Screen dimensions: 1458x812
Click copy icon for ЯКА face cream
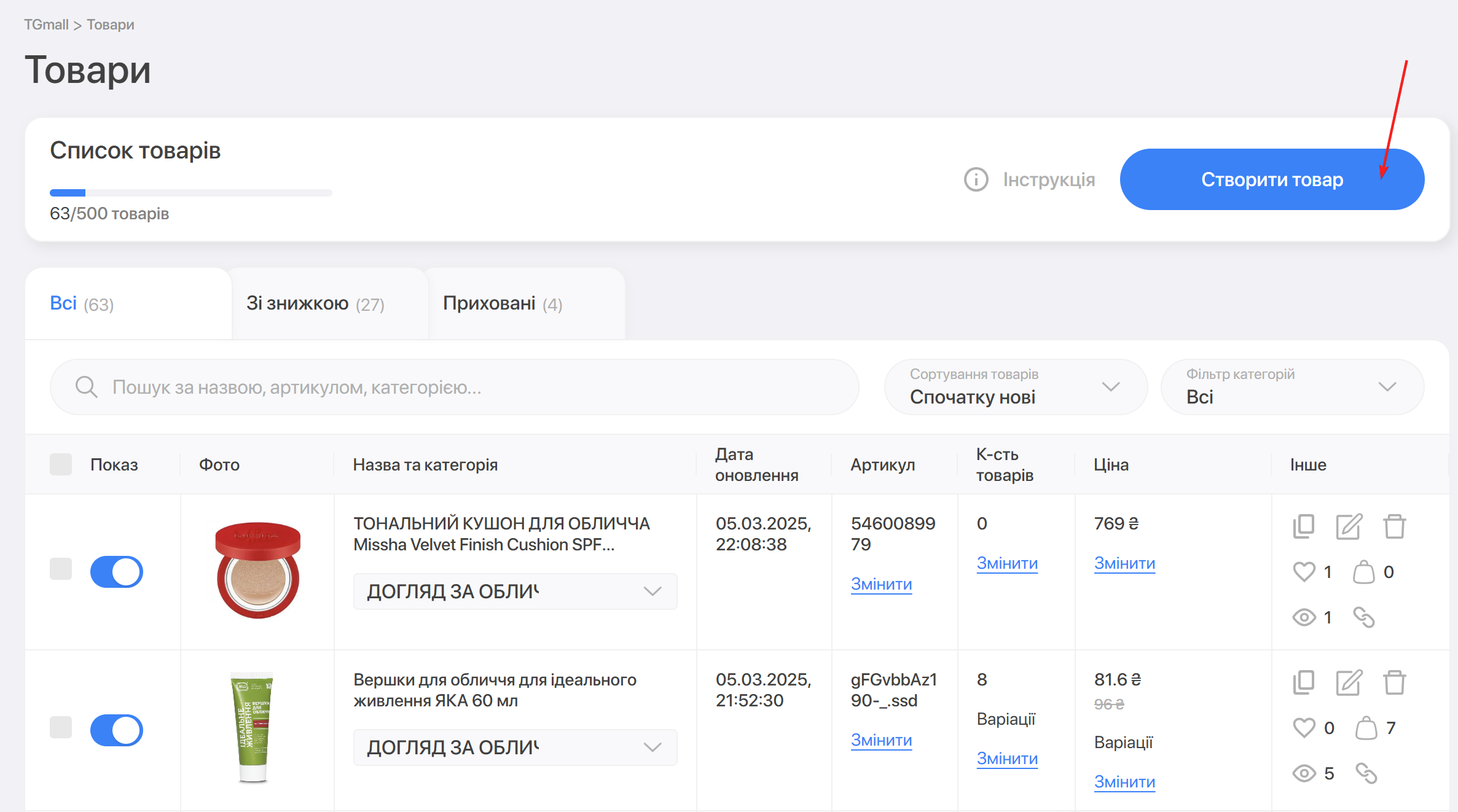[1303, 682]
